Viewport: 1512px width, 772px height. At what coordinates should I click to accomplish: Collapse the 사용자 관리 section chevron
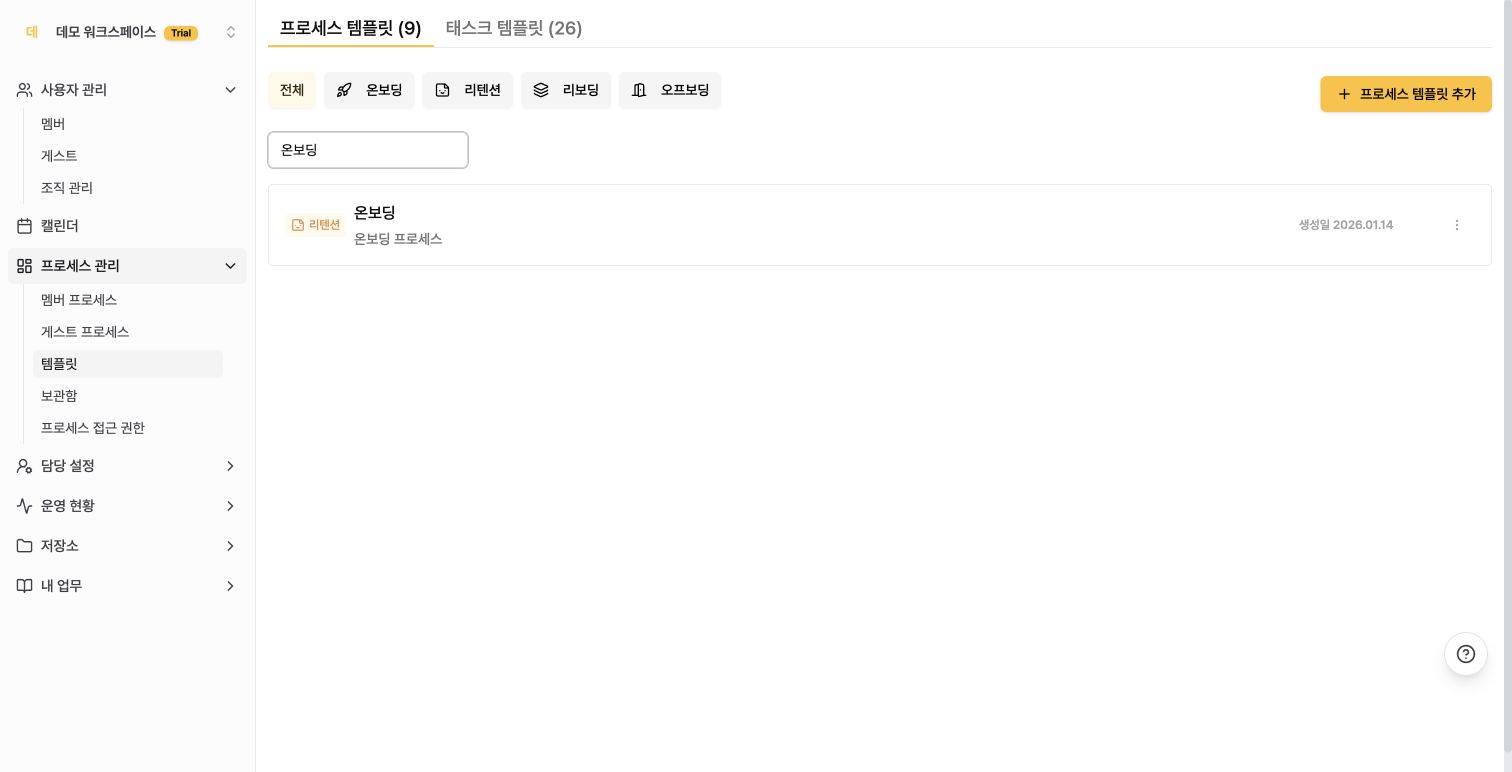tap(230, 90)
